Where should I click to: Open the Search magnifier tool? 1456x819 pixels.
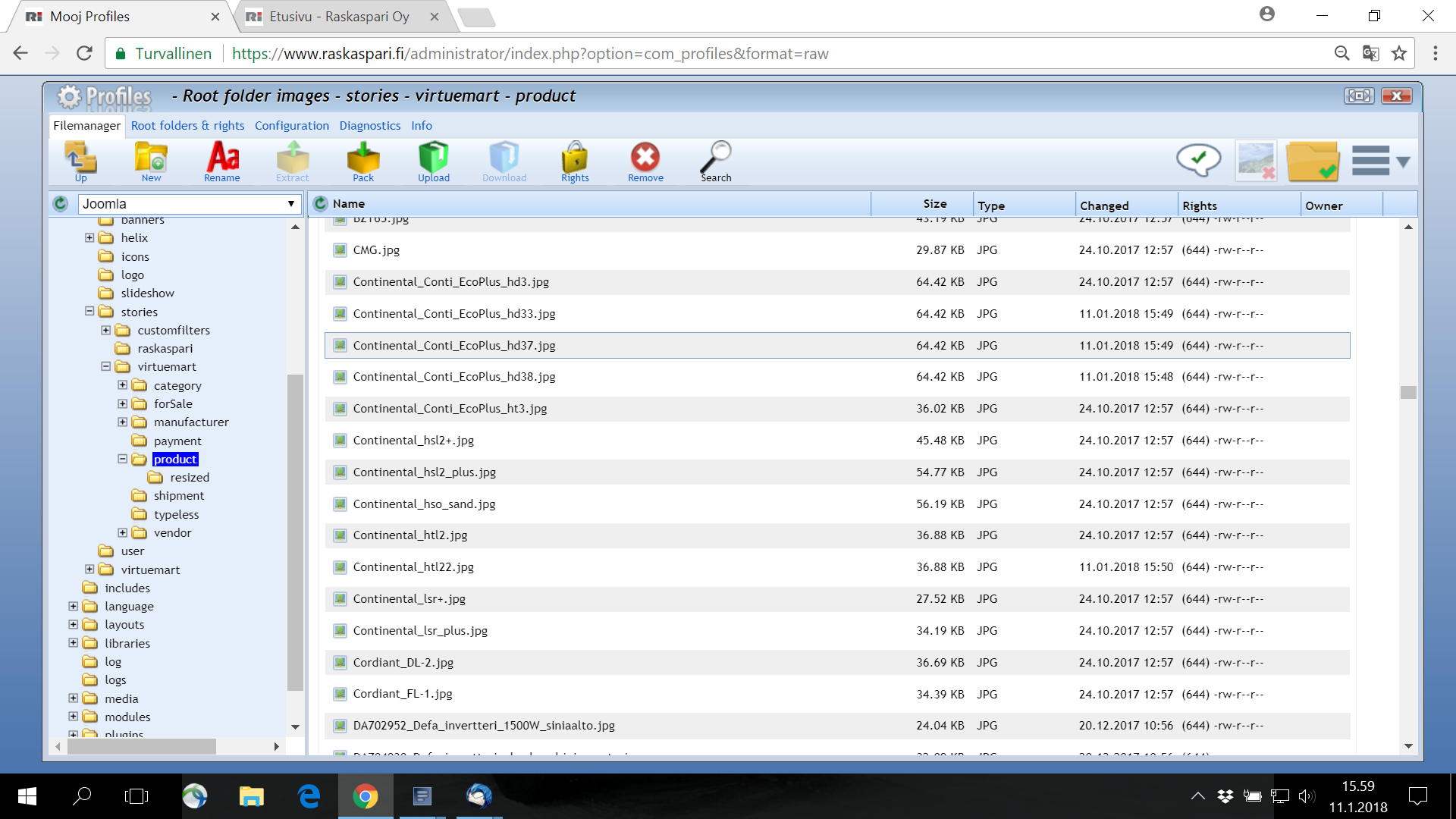point(716,161)
